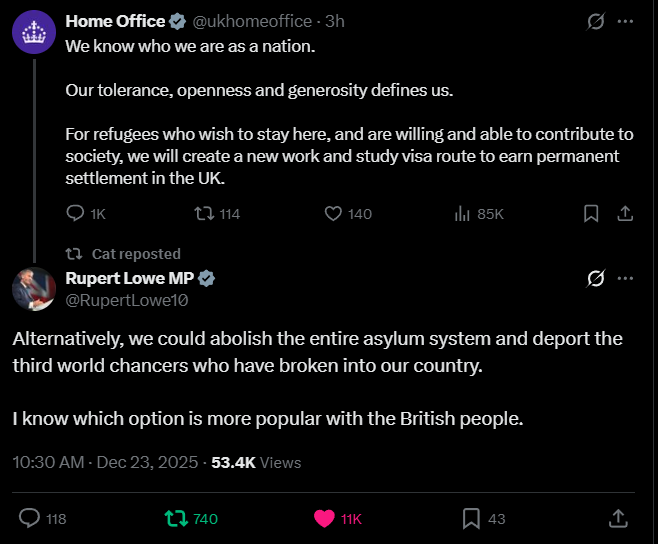658x544 pixels.
Task: Share the Home Office tweet
Action: pos(624,213)
